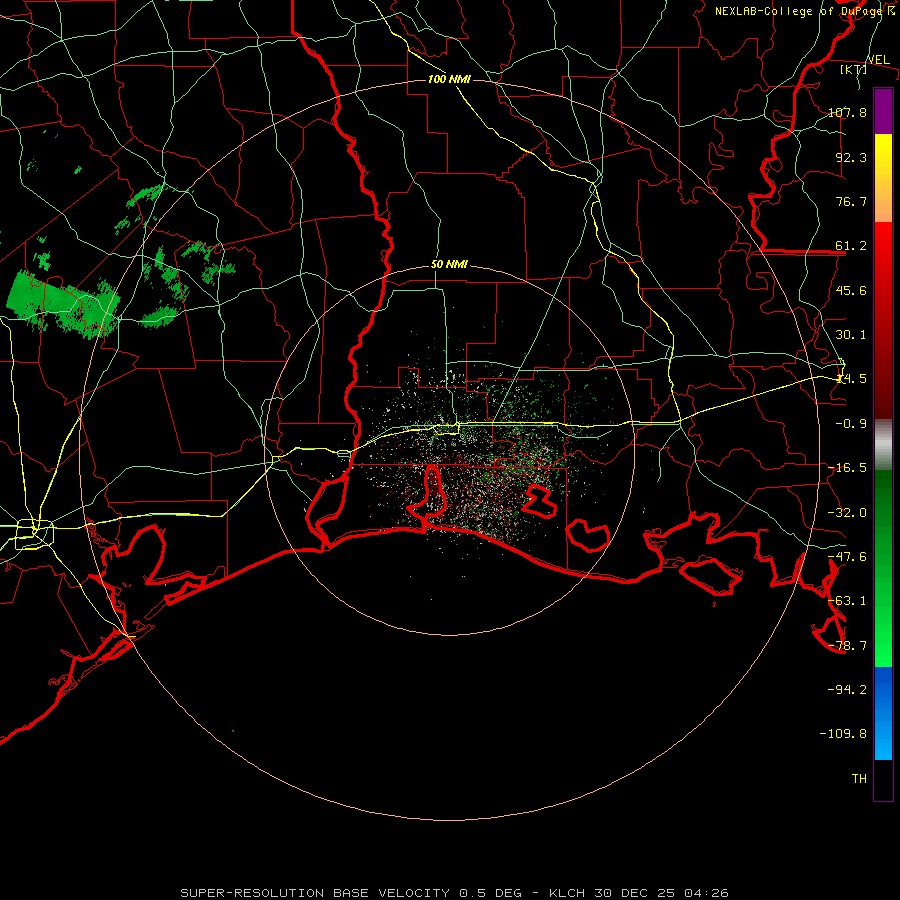Select the -0.9 legend value

tap(851, 424)
